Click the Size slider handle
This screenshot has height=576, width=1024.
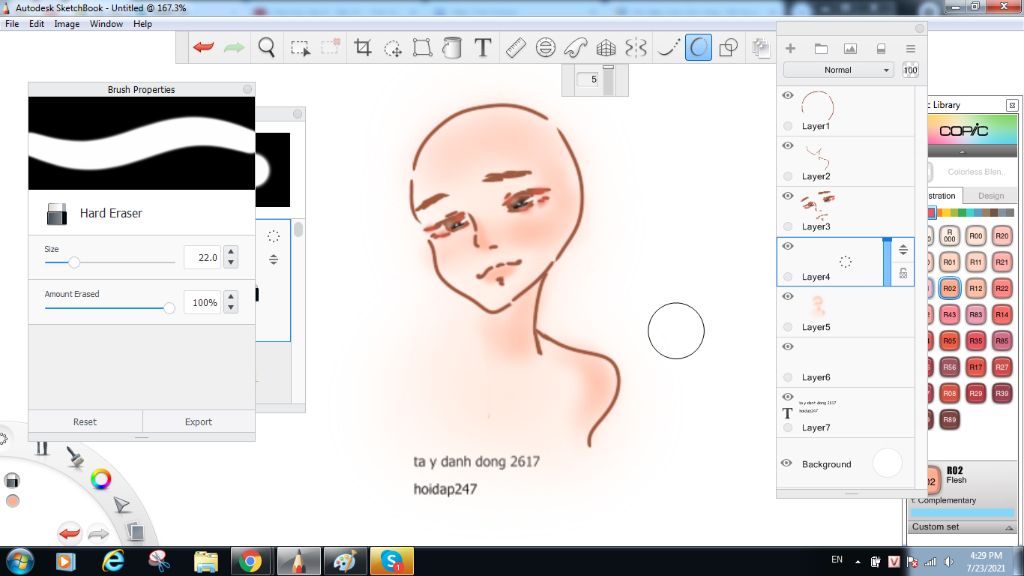click(74, 262)
